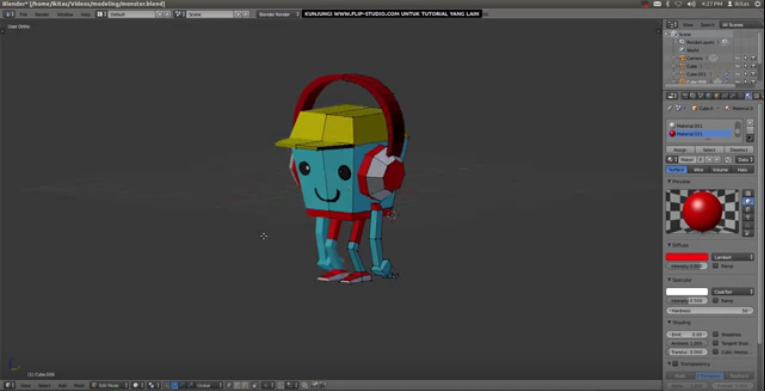Collapse the Preview panel
765x391 pixels.
pyautogui.click(x=669, y=181)
